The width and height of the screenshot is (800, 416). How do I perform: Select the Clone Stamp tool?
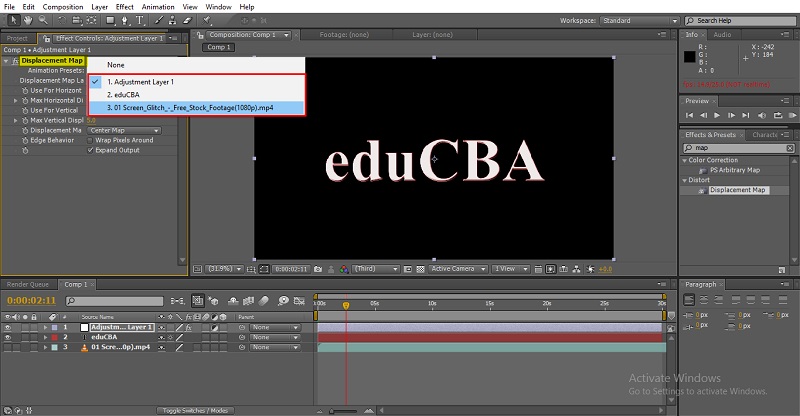(x=172, y=20)
